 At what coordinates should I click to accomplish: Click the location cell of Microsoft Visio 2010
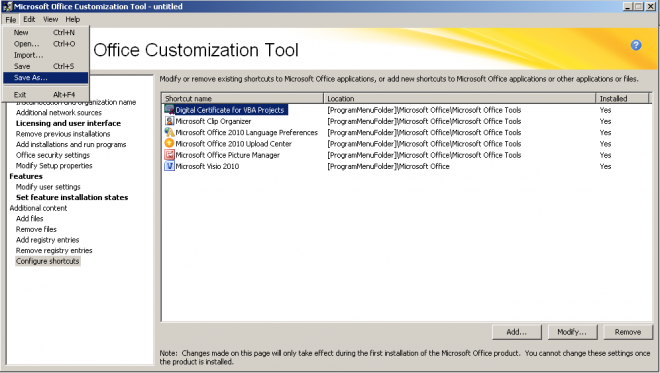389,166
